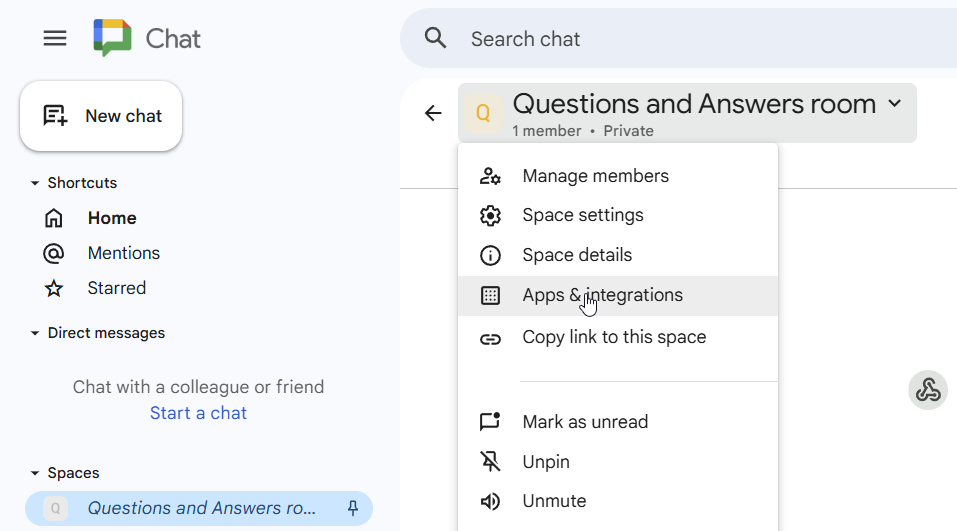Start a New chat
This screenshot has height=531, width=957.
(101, 116)
